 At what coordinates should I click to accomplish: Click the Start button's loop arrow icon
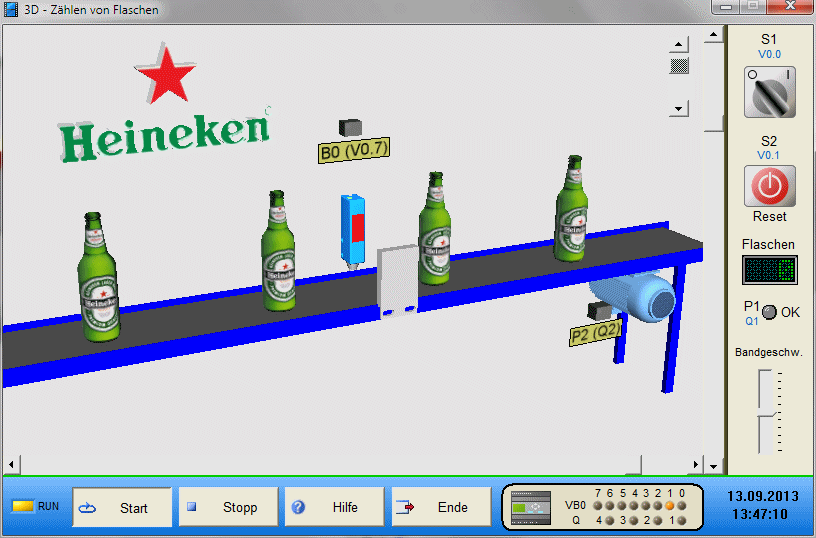(87, 508)
